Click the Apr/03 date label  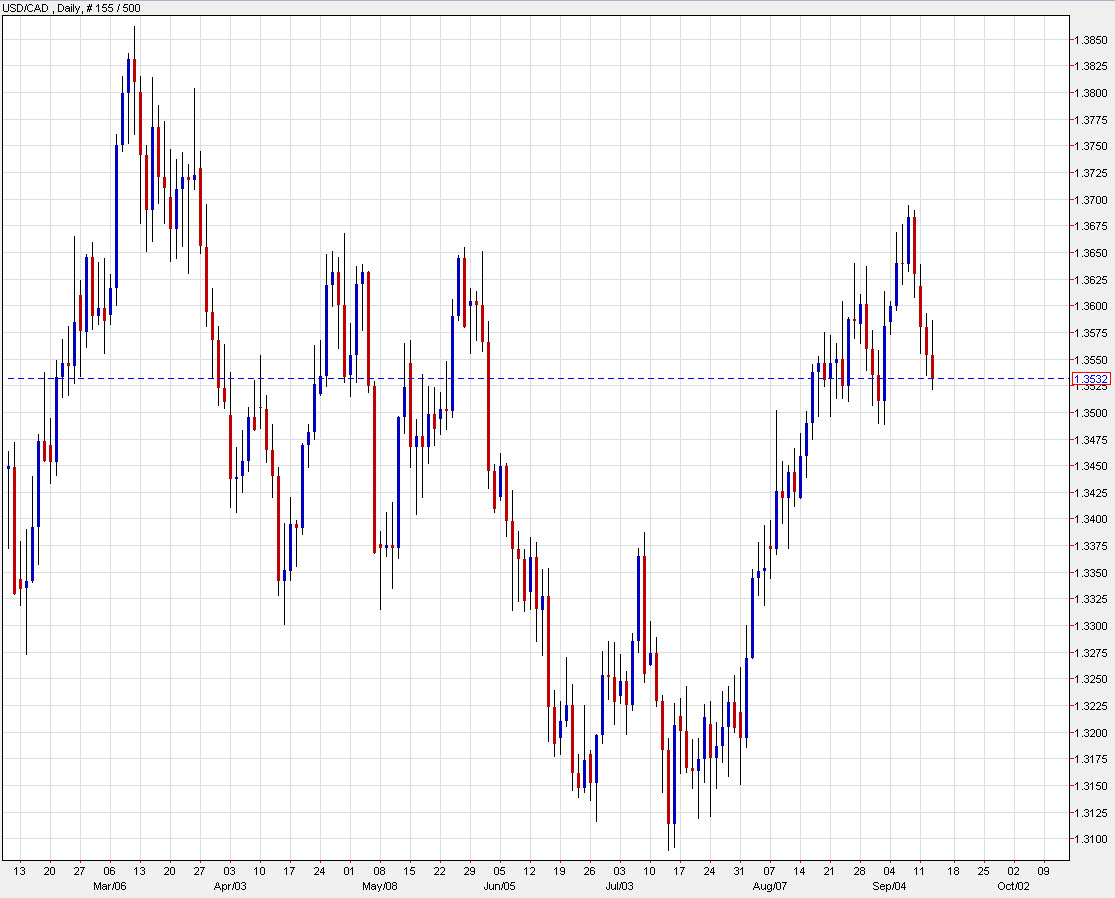coord(230,886)
